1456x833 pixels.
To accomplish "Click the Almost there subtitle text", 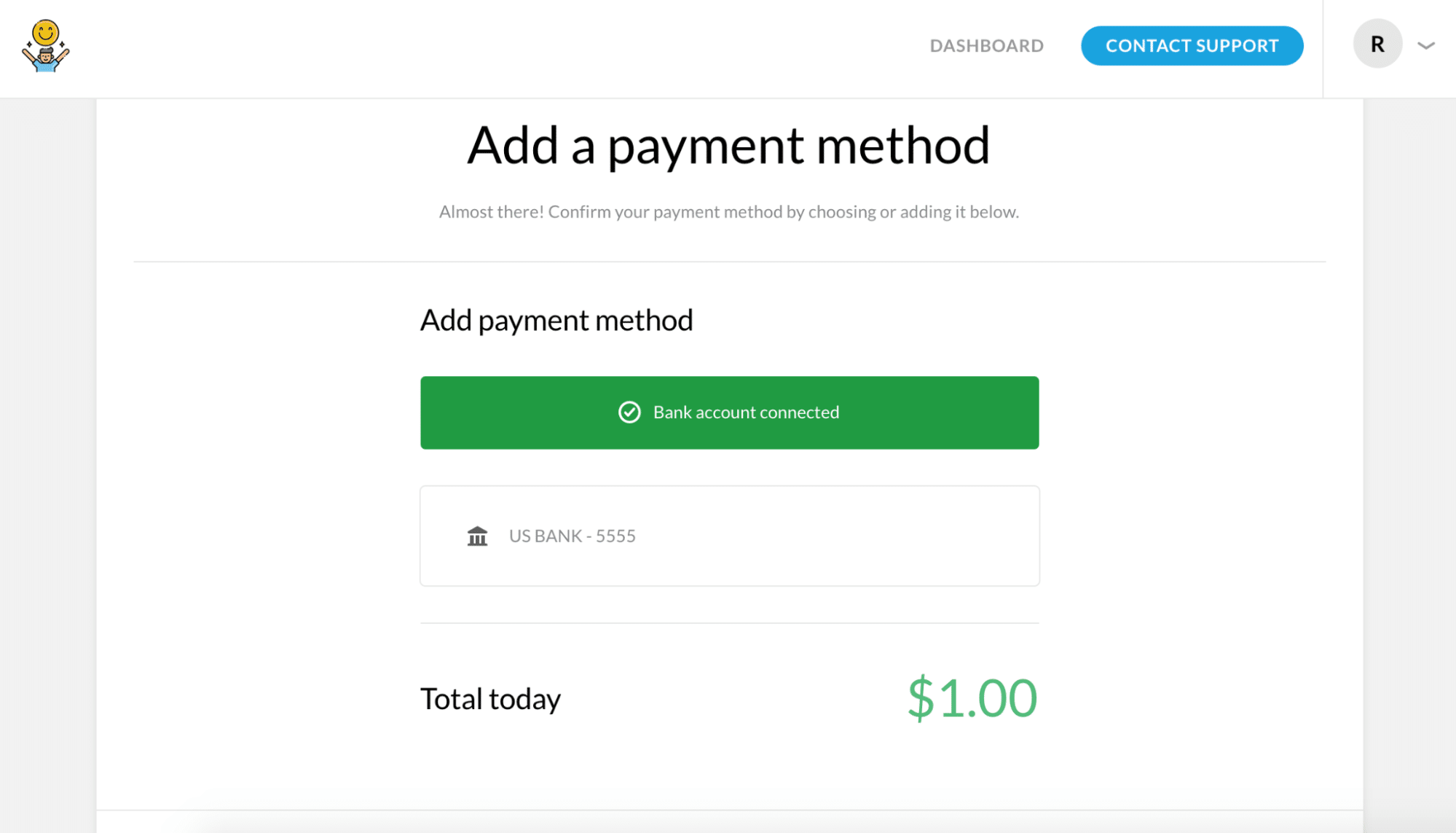I will point(728,212).
